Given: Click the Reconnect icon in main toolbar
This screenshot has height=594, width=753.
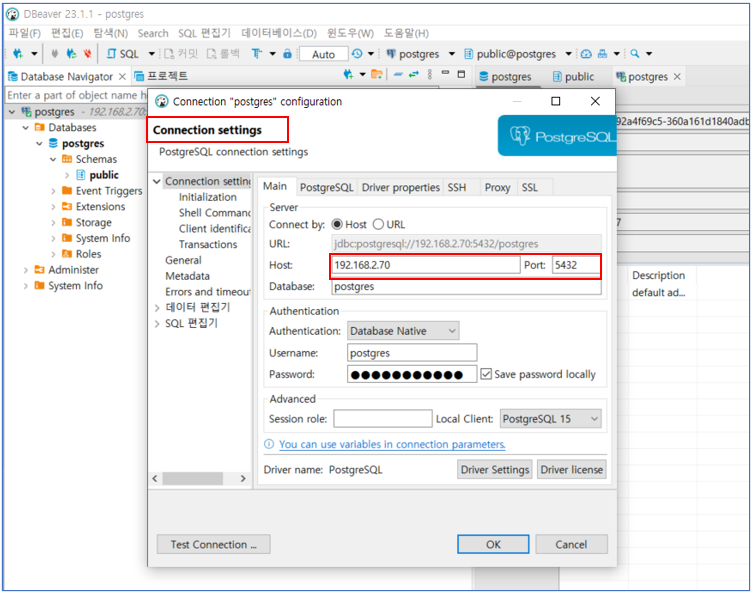Looking at the screenshot, I should coord(72,53).
